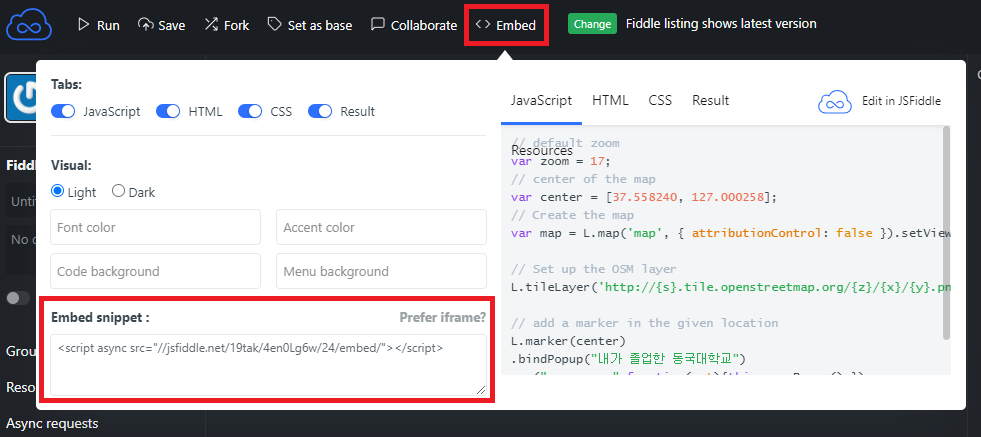The width and height of the screenshot is (981, 437).
Task: Click the Prefer iframe? link
Action: 443,317
